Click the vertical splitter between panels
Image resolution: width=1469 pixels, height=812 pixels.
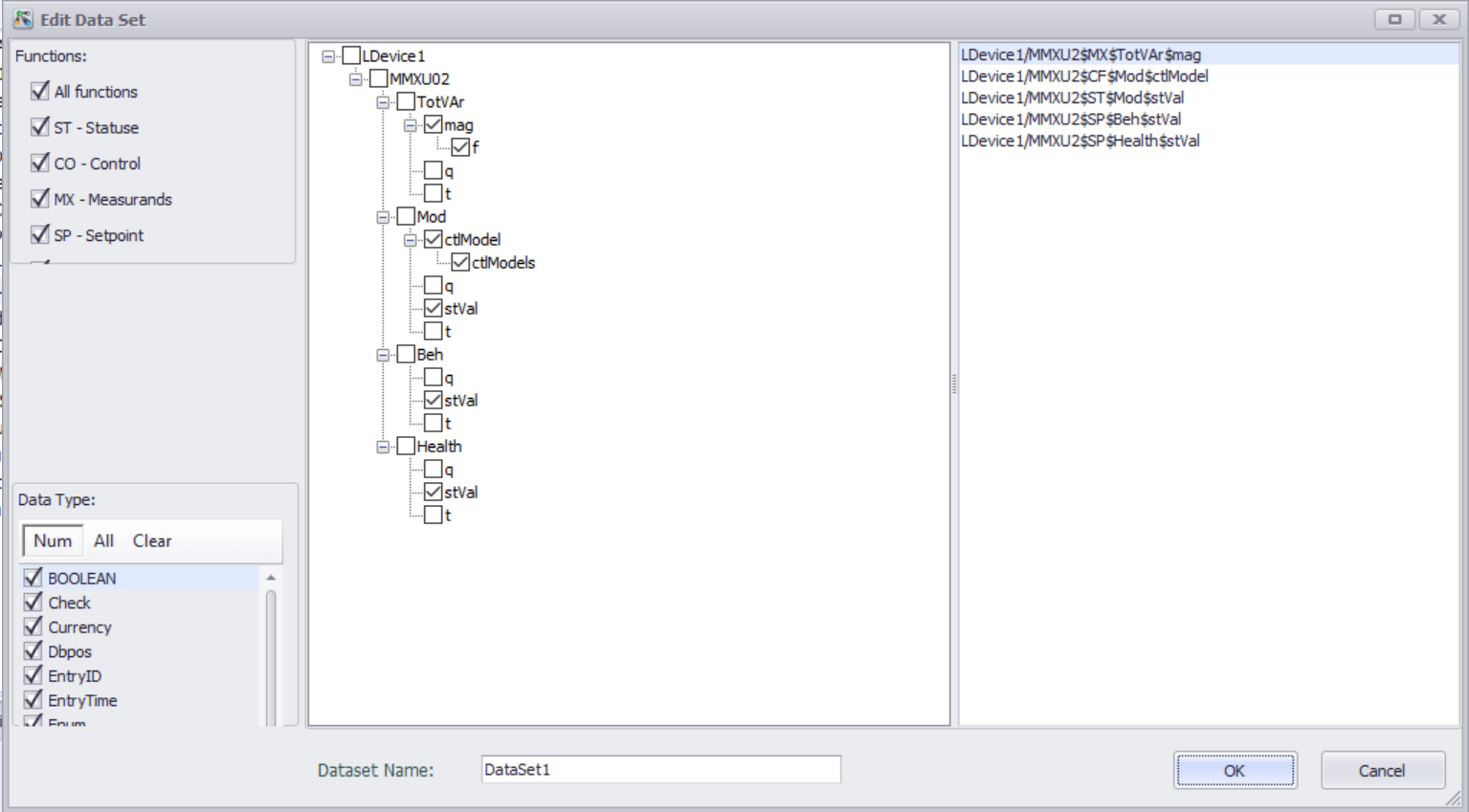tap(954, 384)
